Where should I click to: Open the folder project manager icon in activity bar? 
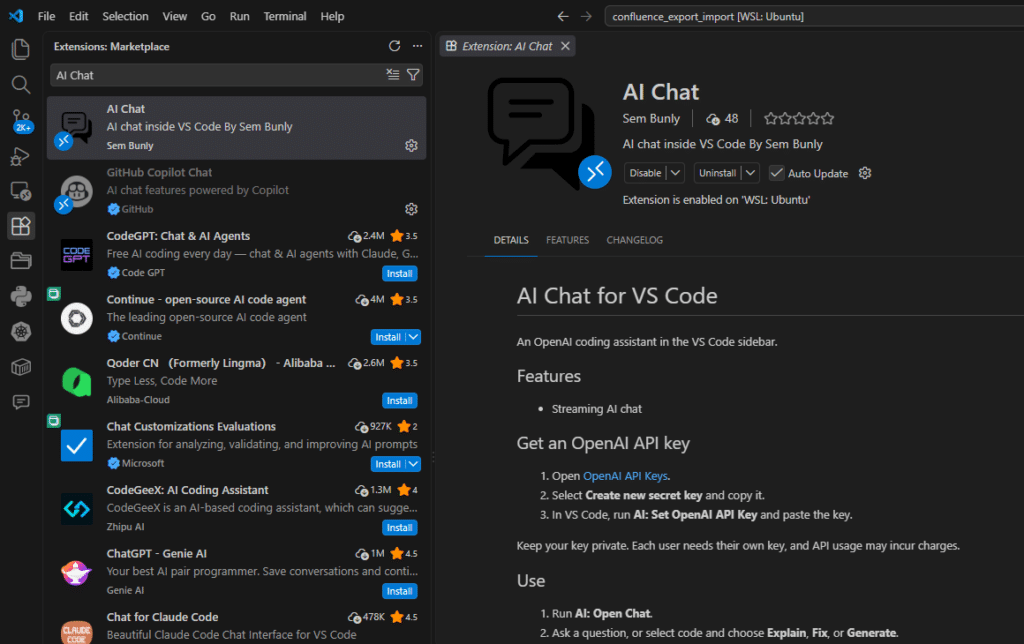[x=21, y=261]
